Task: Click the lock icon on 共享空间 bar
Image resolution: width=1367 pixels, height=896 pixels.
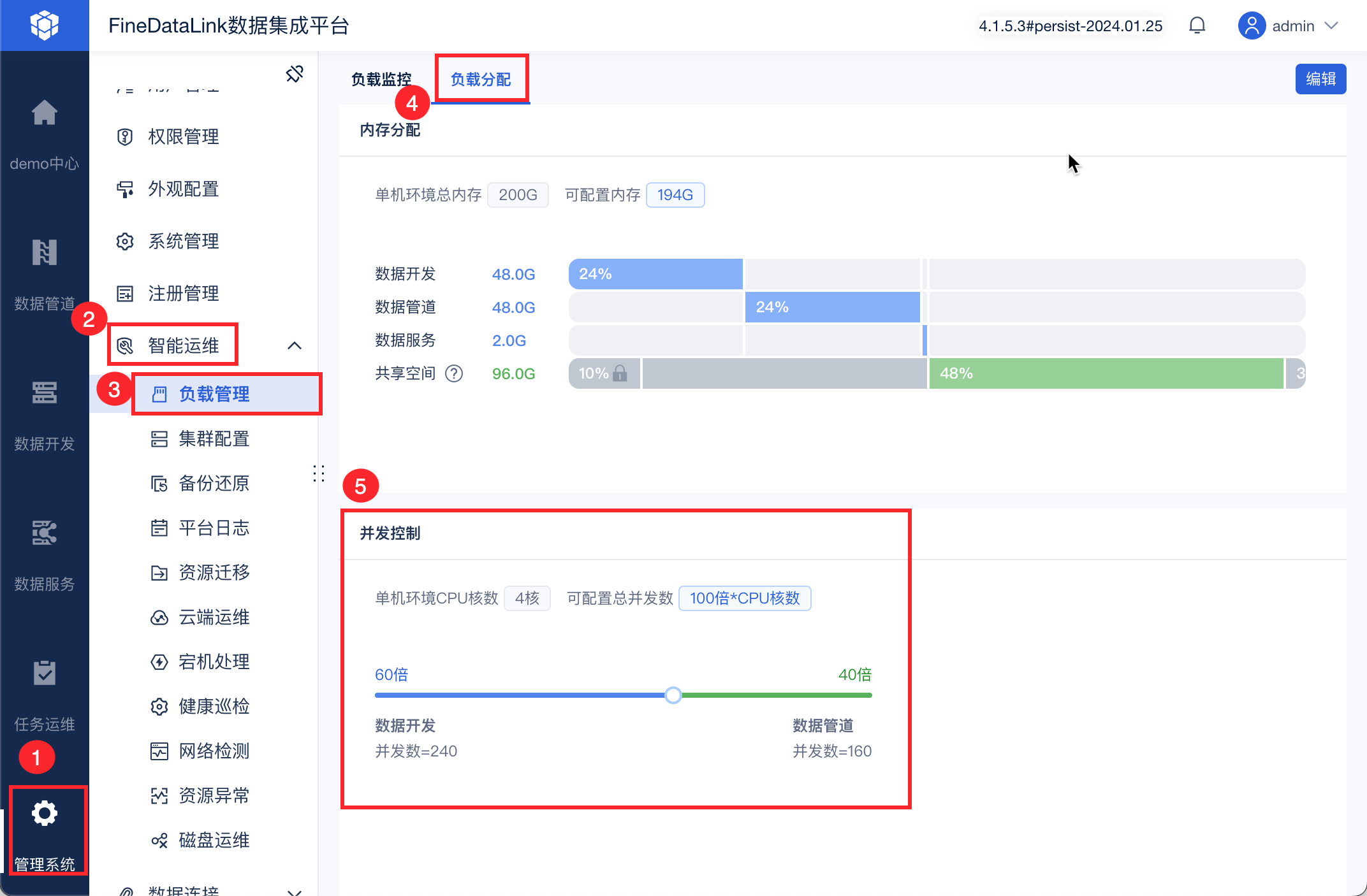Action: coord(620,373)
